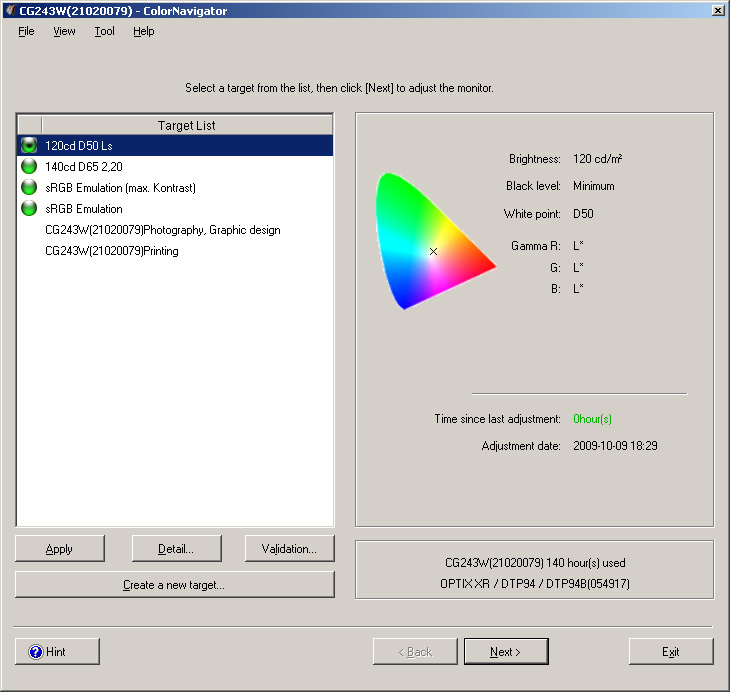The height and width of the screenshot is (692, 730).
Task: Click the Black level value Minimum
Action: 594,186
